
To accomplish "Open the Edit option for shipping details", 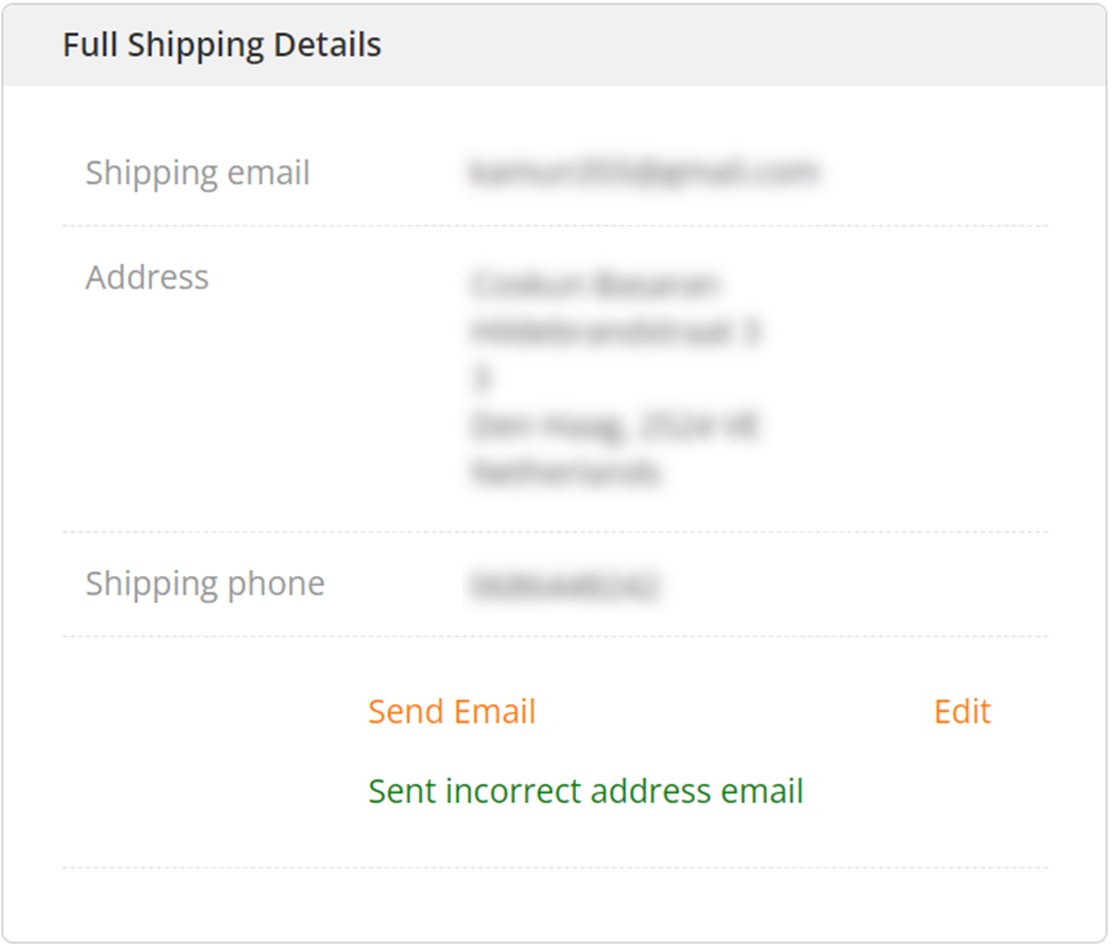I will 962,711.
